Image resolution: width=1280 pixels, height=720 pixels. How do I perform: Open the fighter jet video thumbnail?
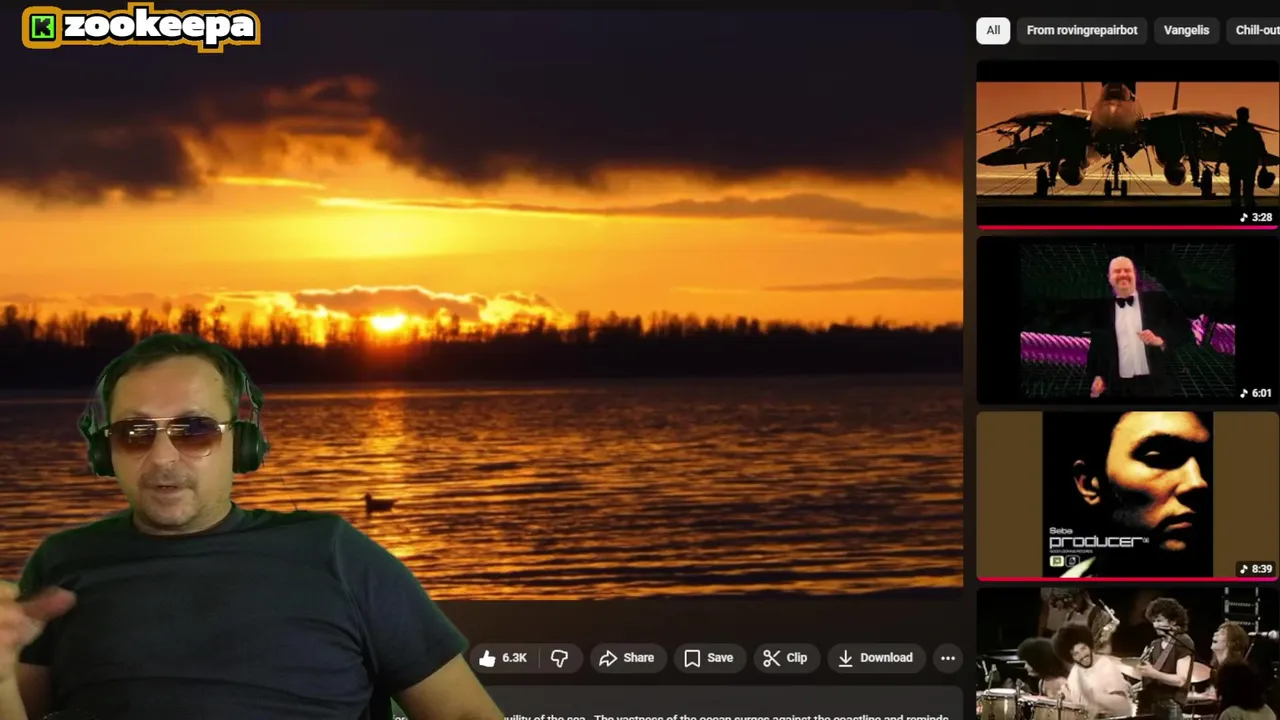click(x=1127, y=144)
